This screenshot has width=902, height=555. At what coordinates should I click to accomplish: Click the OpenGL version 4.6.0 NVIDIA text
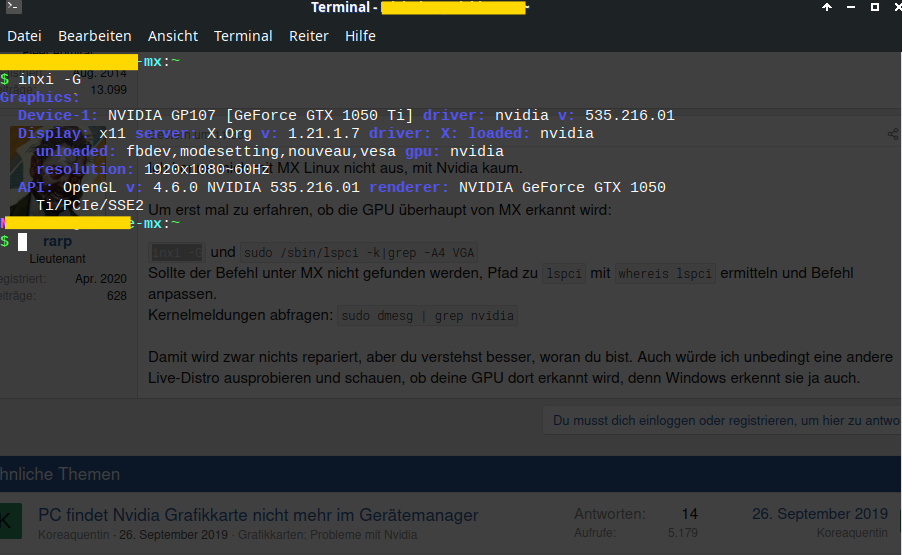pyautogui.click(x=256, y=187)
